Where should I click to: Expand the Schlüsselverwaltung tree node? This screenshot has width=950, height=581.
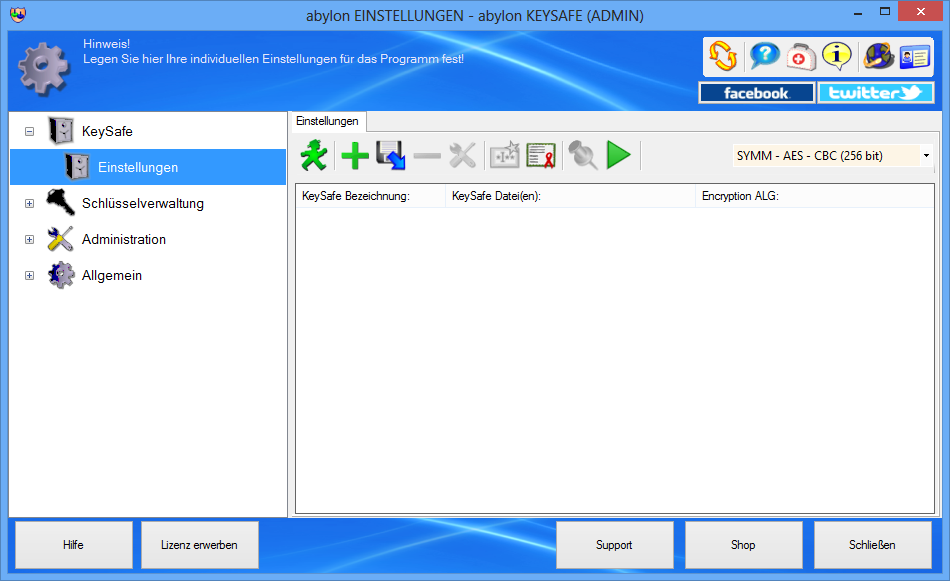coord(29,204)
